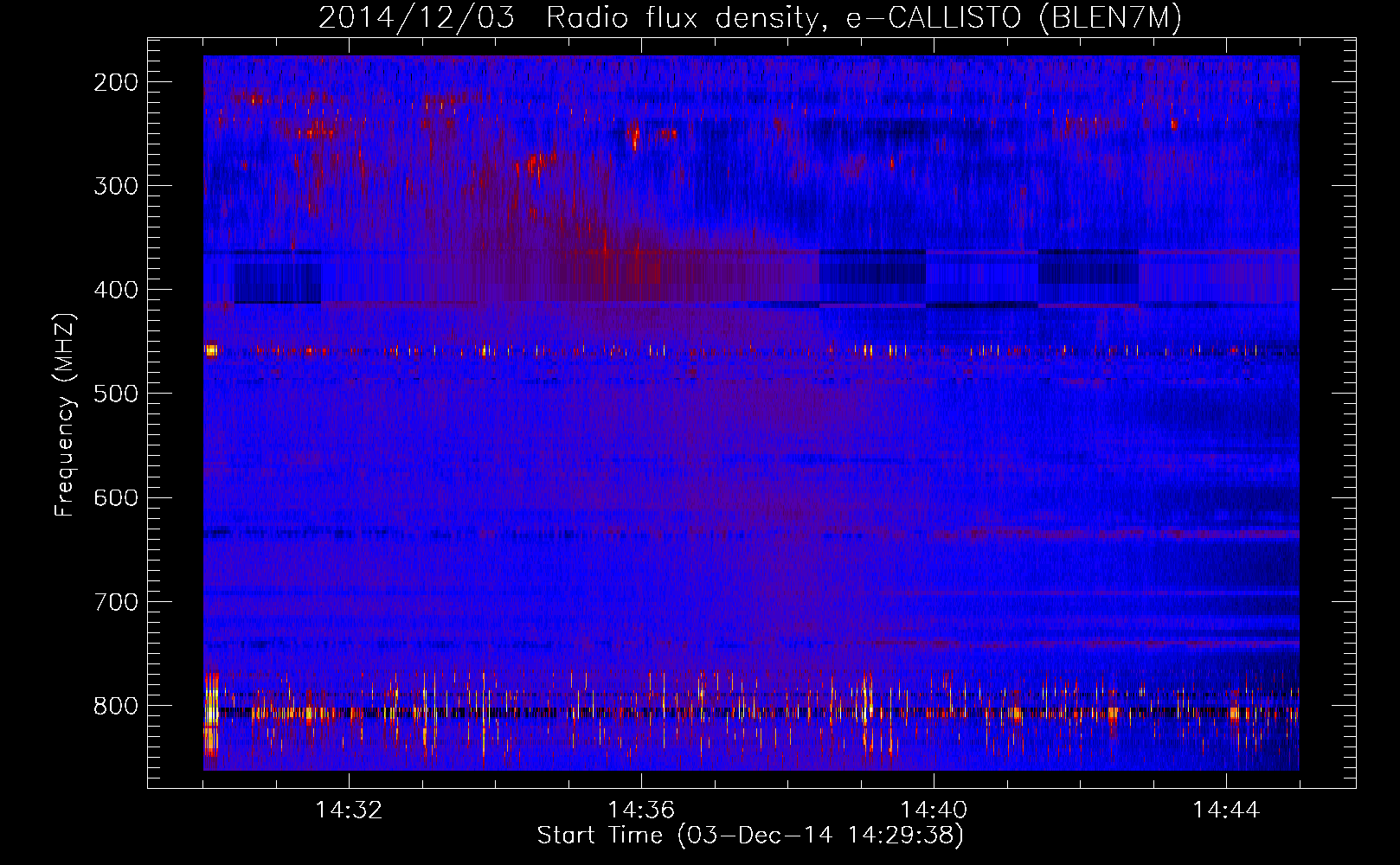Click the 14:44 time tick label
Screen dimensions: 1400x865
coord(1226,811)
